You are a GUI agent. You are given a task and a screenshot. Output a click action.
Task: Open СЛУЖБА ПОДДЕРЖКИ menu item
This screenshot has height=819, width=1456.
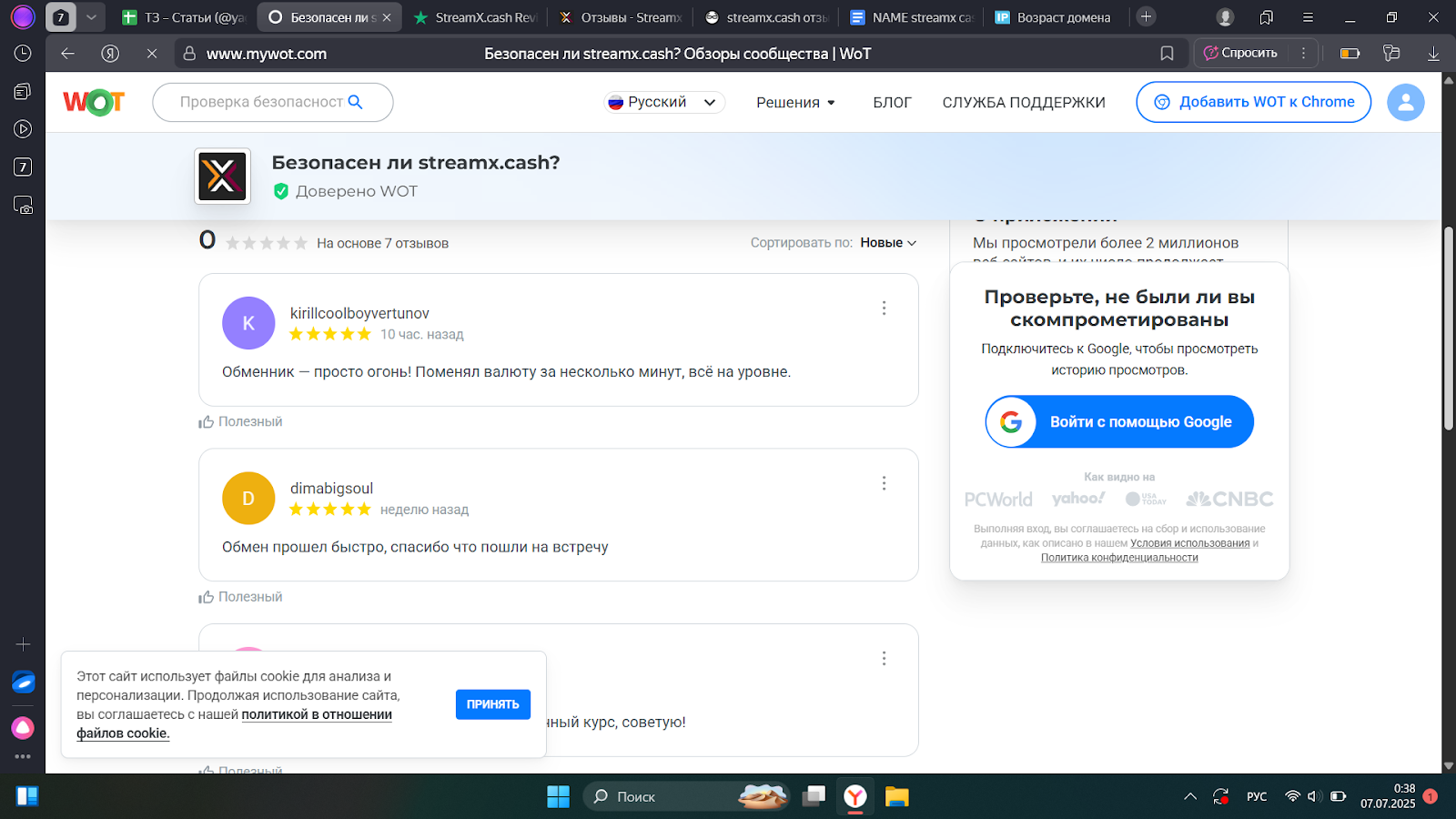point(1024,103)
